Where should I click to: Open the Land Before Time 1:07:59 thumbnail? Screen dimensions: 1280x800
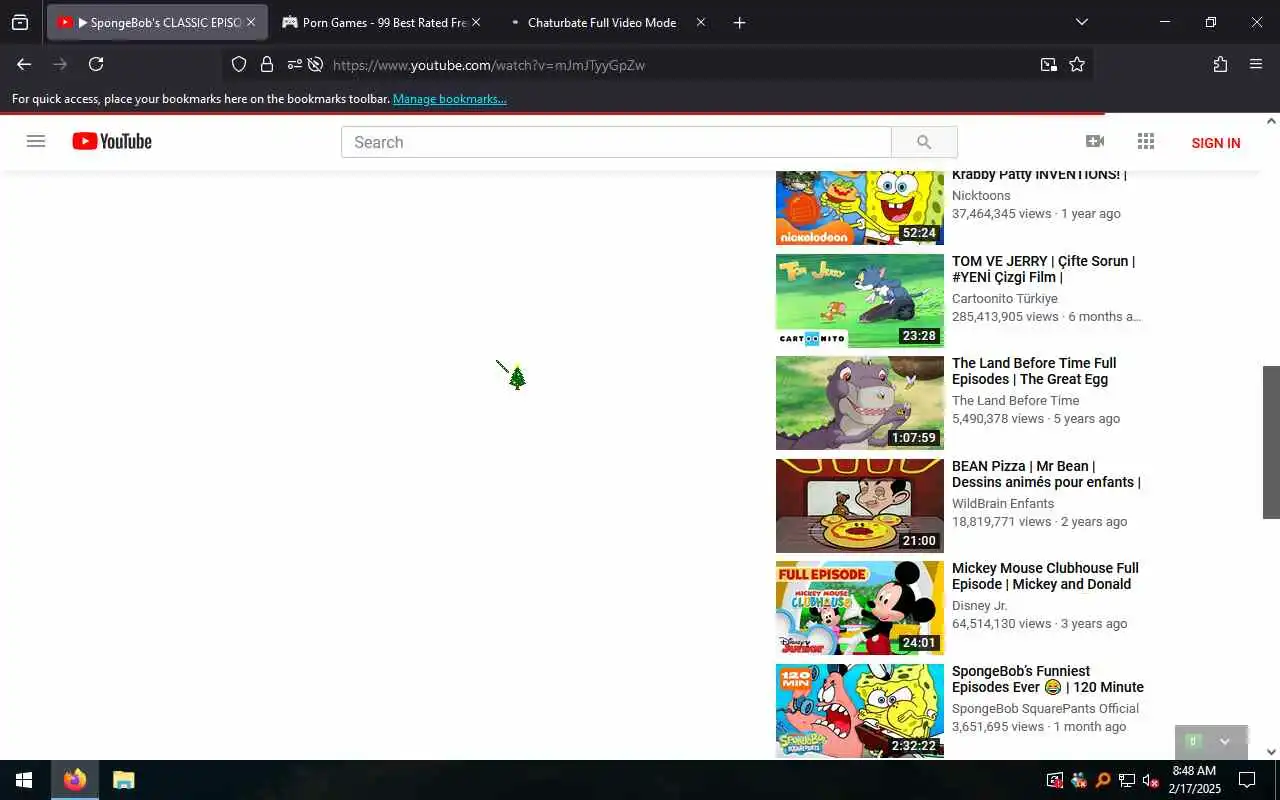point(860,403)
